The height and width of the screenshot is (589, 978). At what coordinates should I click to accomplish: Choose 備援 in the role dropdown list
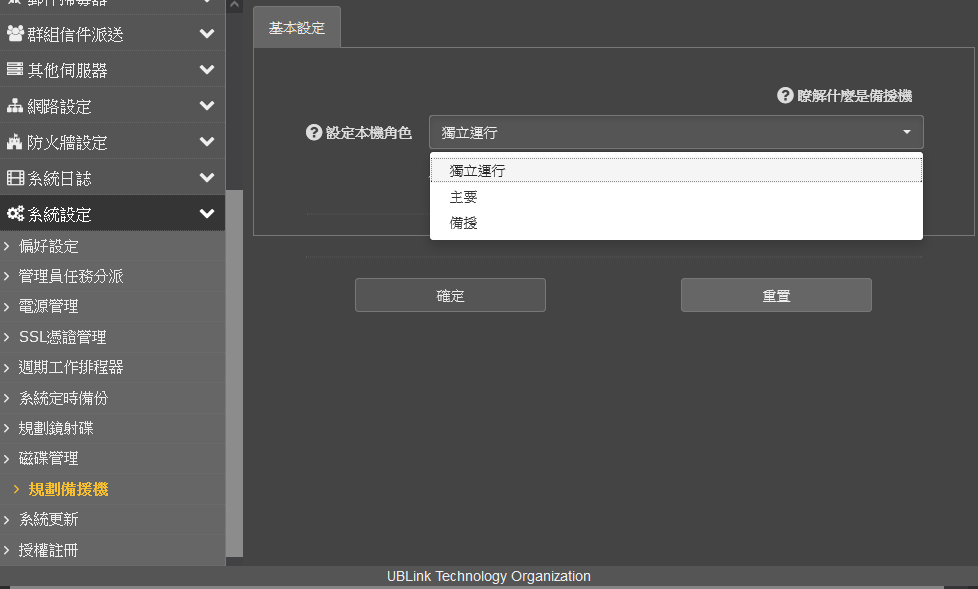click(464, 223)
